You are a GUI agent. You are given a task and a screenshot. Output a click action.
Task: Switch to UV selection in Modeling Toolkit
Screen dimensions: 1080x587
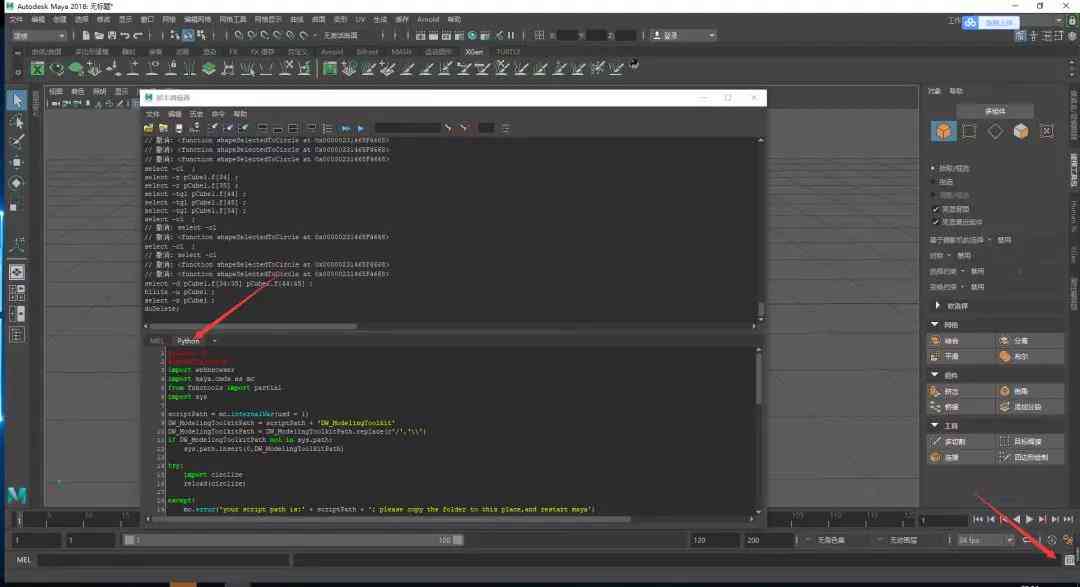coord(1046,131)
